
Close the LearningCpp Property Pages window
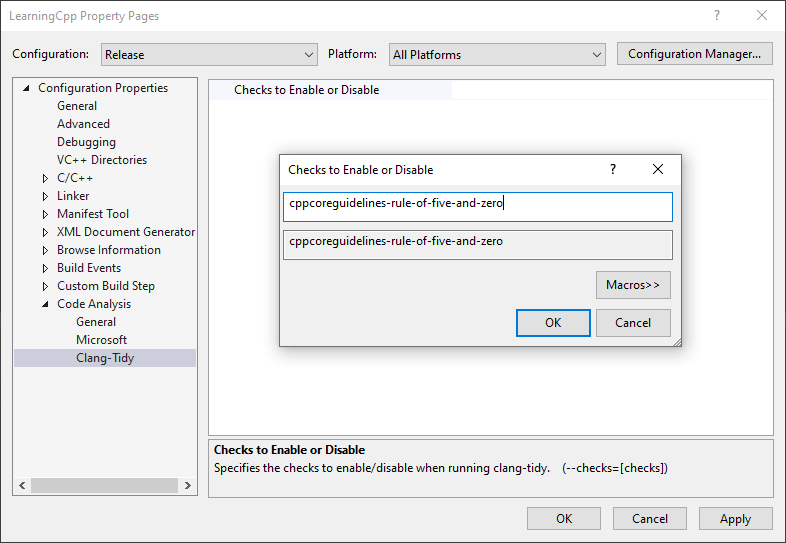[x=762, y=16]
